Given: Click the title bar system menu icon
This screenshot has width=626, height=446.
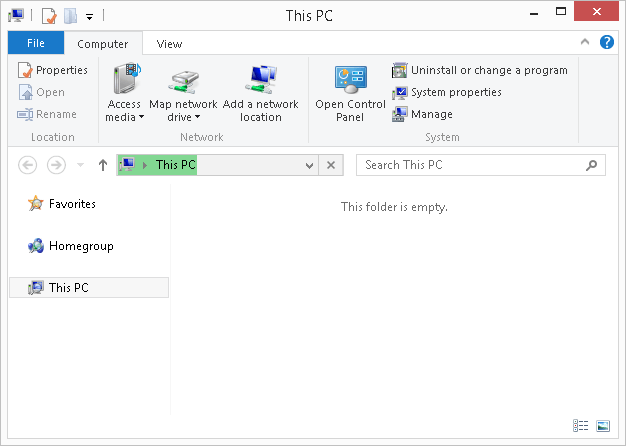Looking at the screenshot, I should pos(16,16).
